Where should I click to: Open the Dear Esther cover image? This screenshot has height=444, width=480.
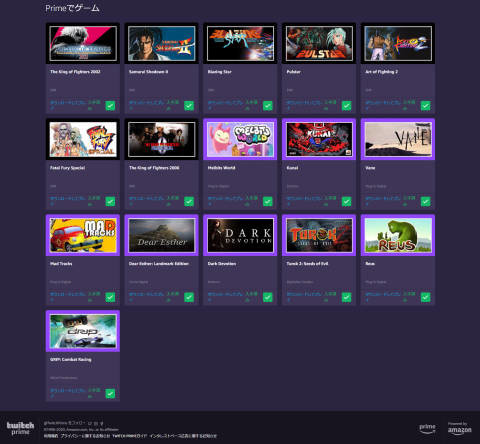[x=162, y=235]
